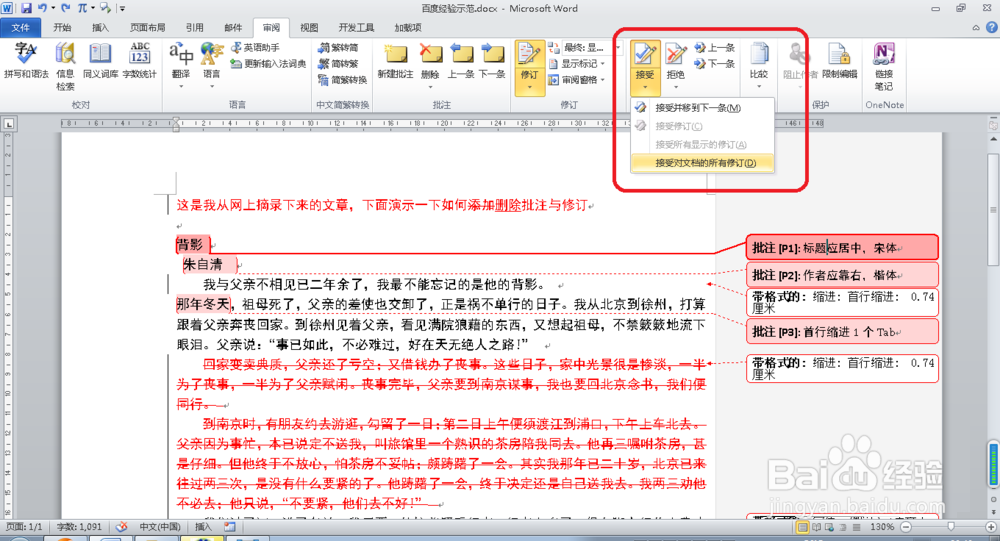Click the zoom out minus button
The image size is (1000, 541).
click(x=906, y=528)
